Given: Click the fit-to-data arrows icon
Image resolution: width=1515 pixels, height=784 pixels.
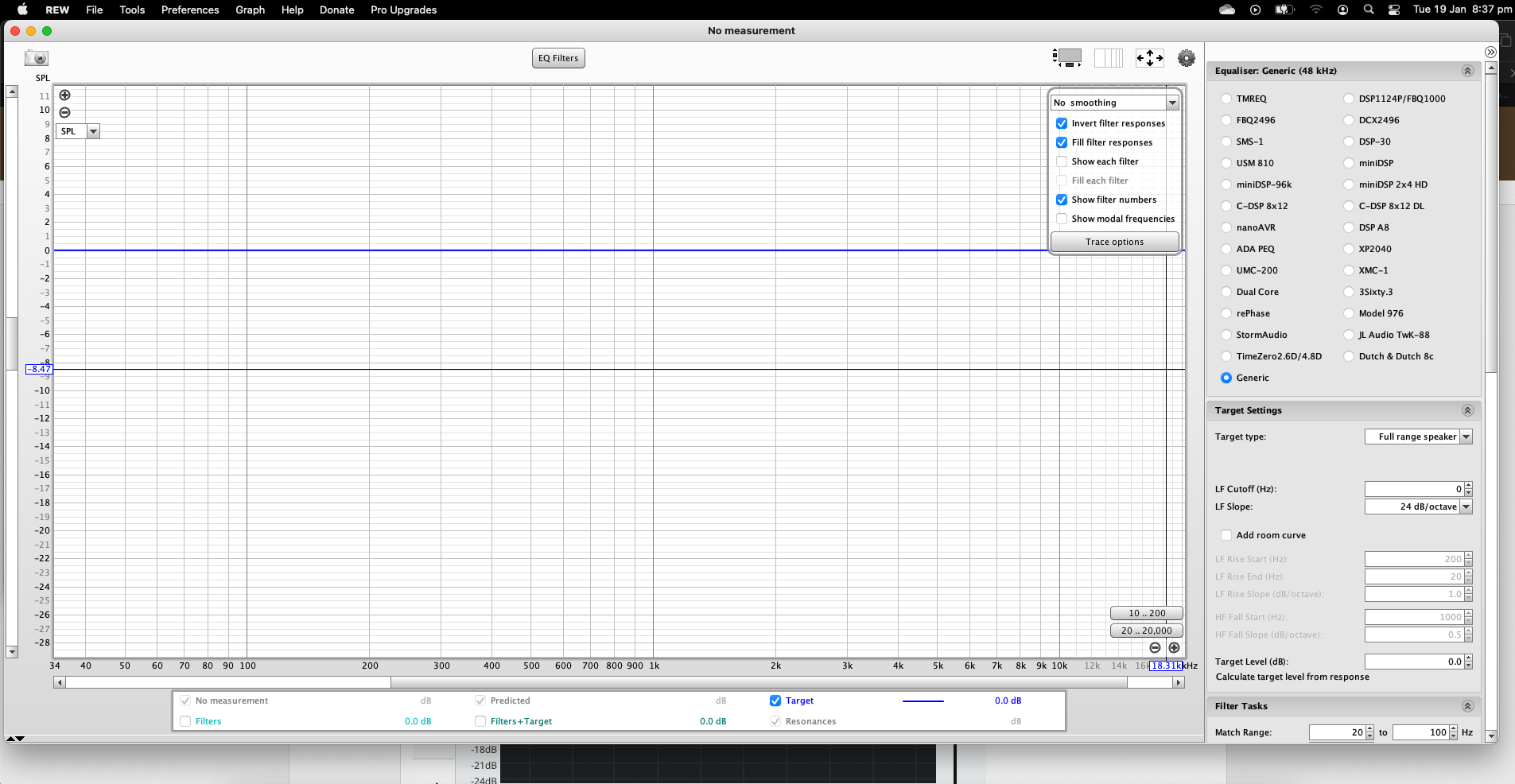Looking at the screenshot, I should click(1150, 57).
